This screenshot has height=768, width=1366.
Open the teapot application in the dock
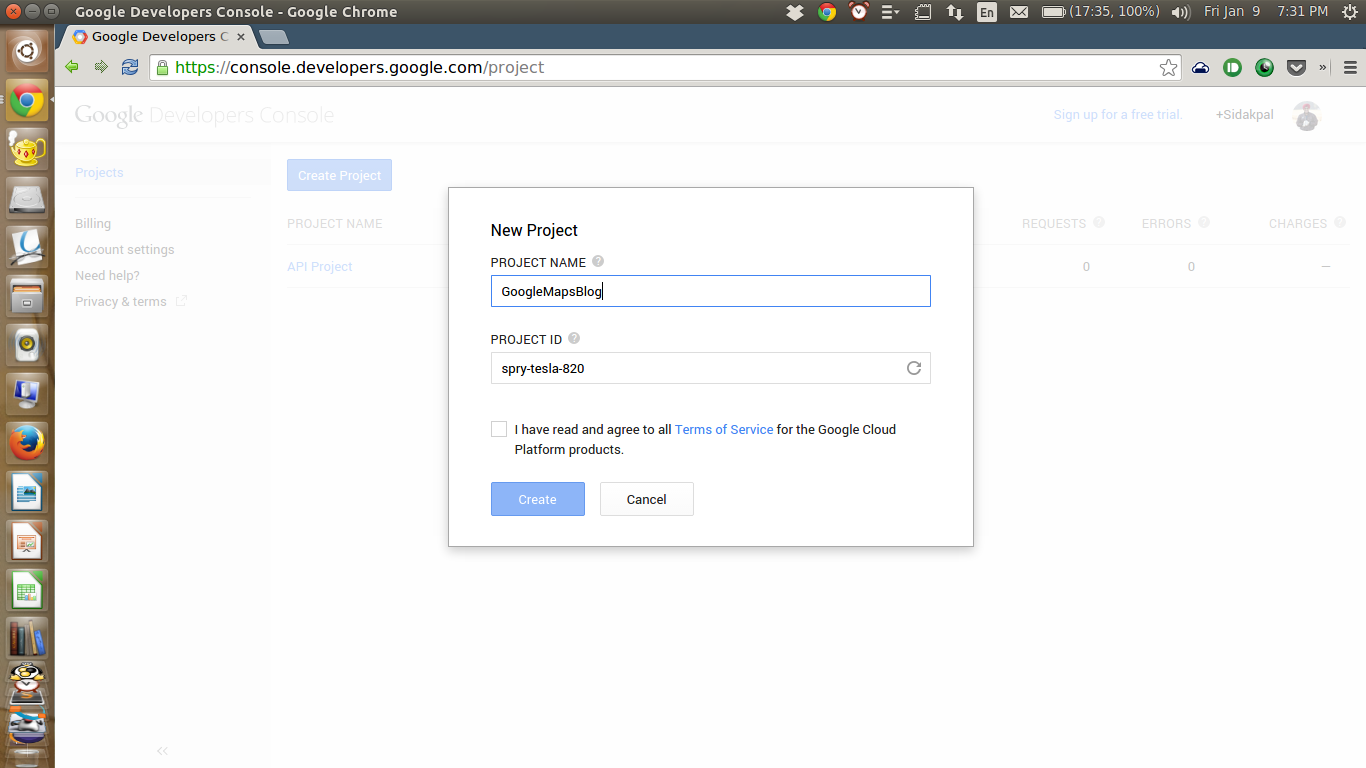pos(27,148)
